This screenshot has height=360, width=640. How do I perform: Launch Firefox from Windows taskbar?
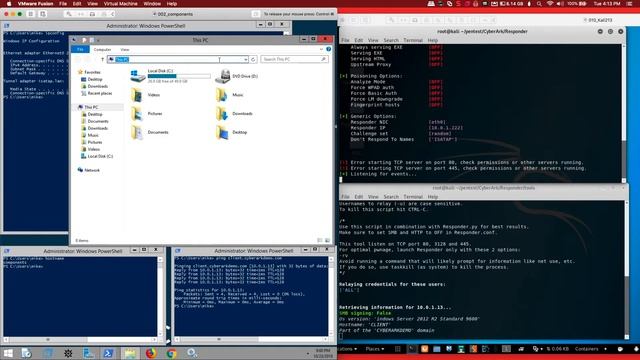coord(151,353)
